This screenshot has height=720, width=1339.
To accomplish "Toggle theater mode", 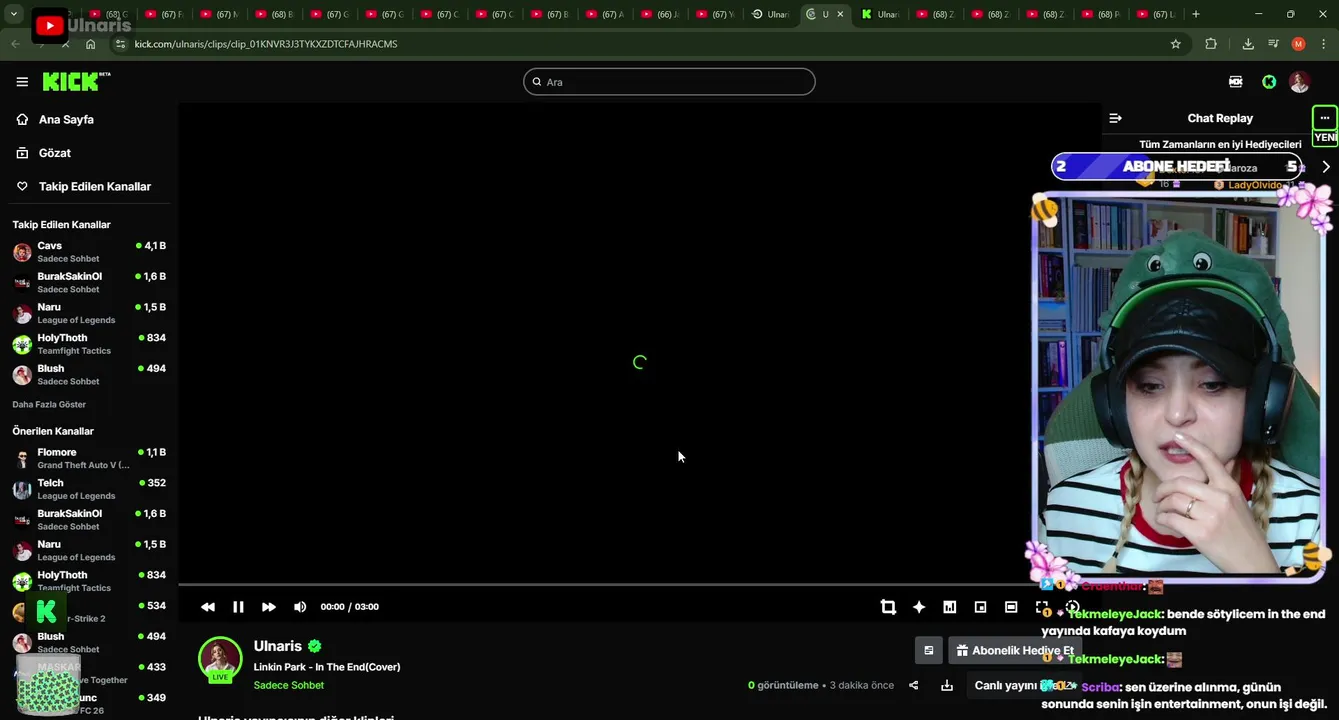I will [1011, 607].
